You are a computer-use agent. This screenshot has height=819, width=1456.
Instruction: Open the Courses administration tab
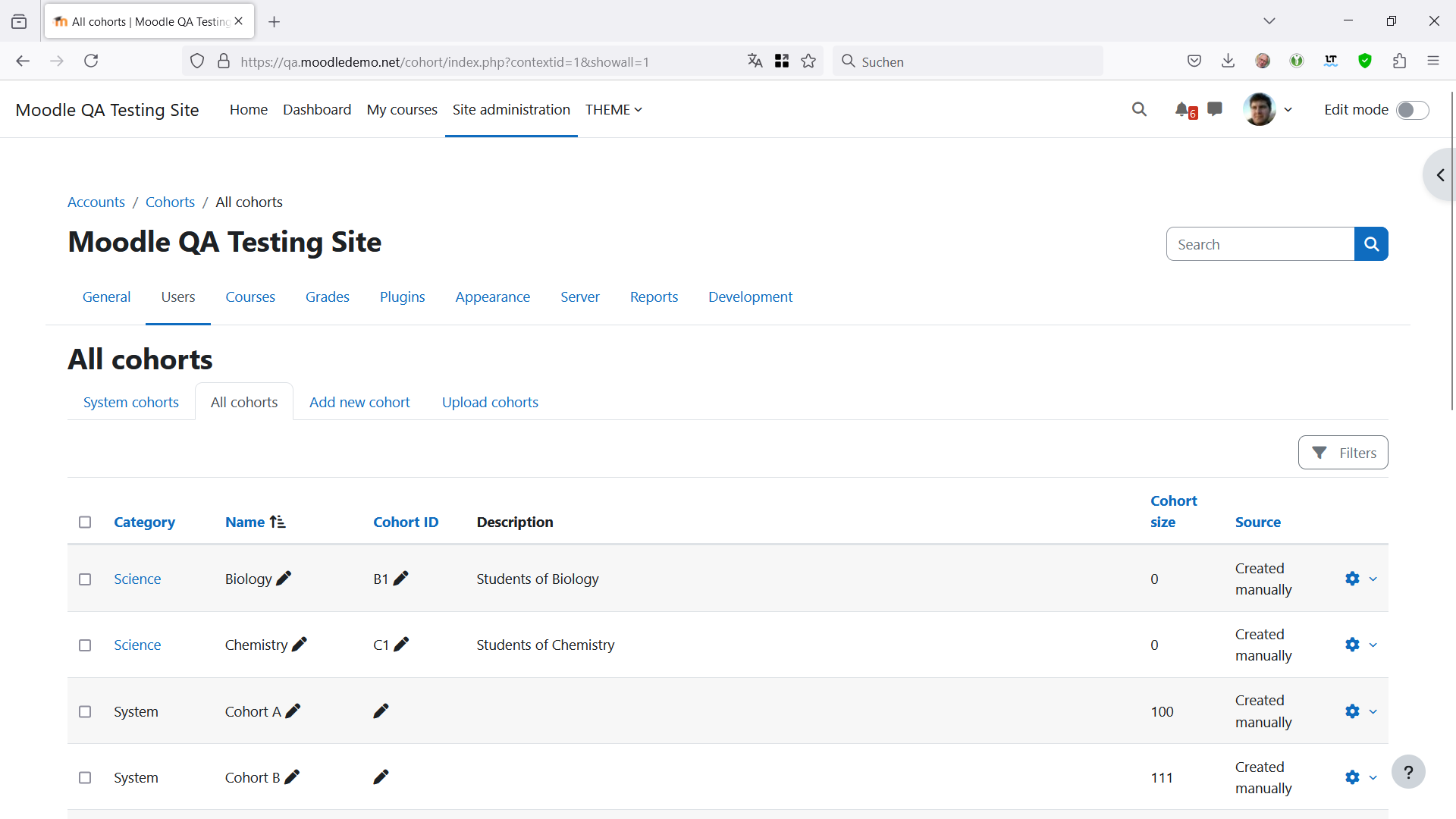250,297
